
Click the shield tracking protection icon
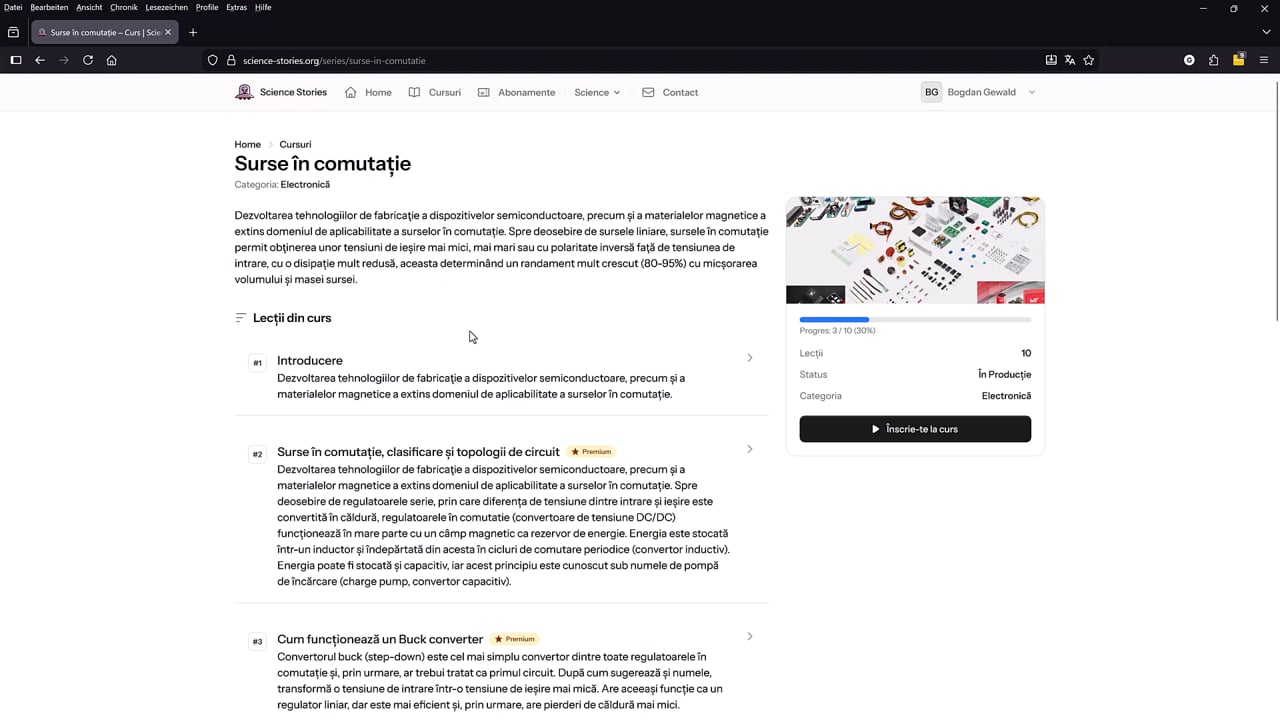pyautogui.click(x=213, y=60)
